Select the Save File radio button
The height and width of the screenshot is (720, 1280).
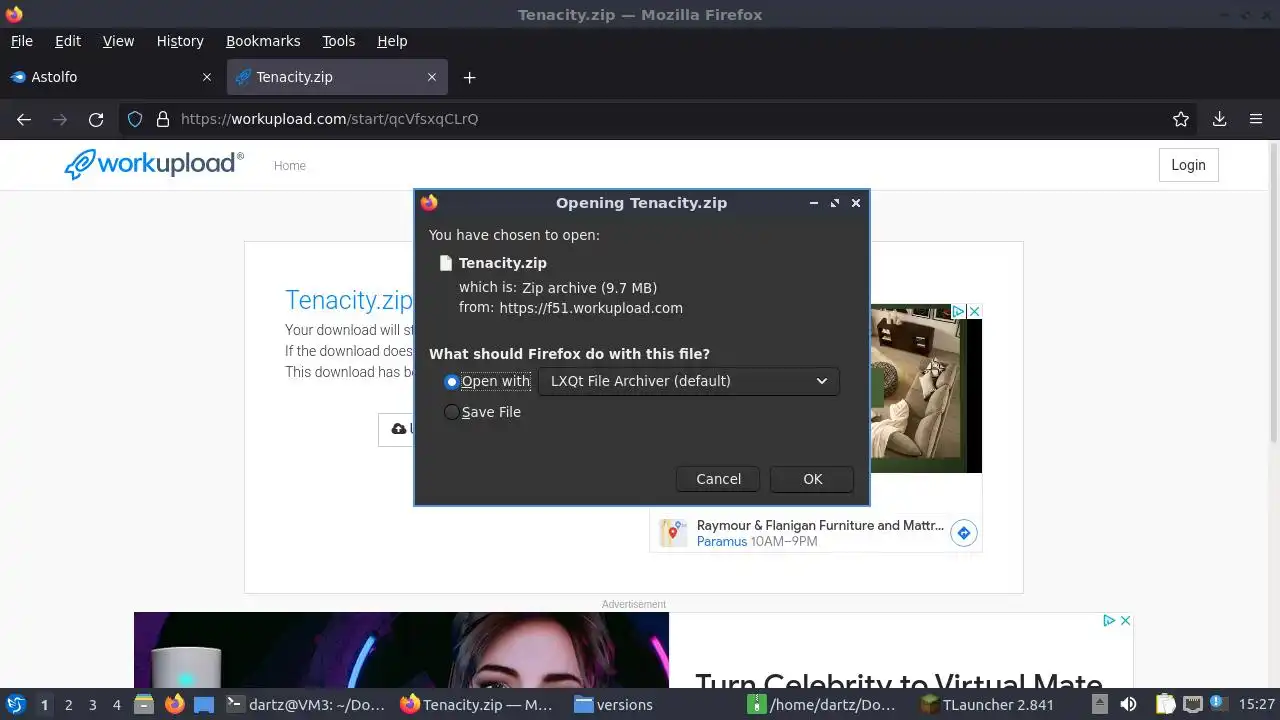(x=452, y=412)
